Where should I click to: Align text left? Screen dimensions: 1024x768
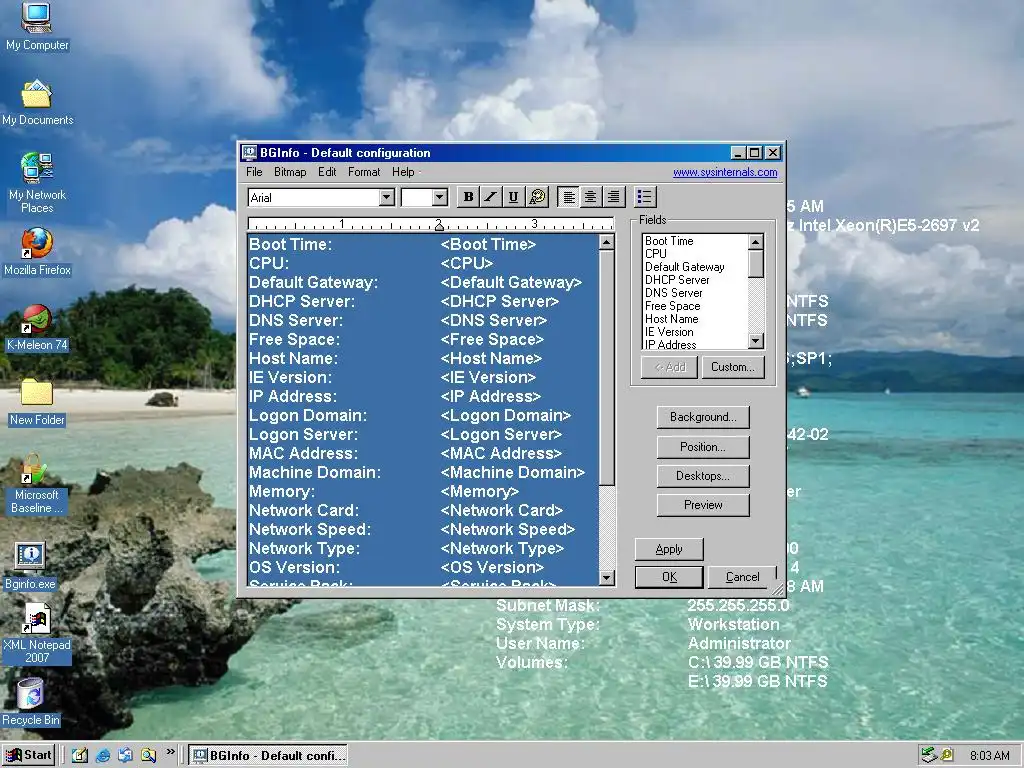point(569,197)
